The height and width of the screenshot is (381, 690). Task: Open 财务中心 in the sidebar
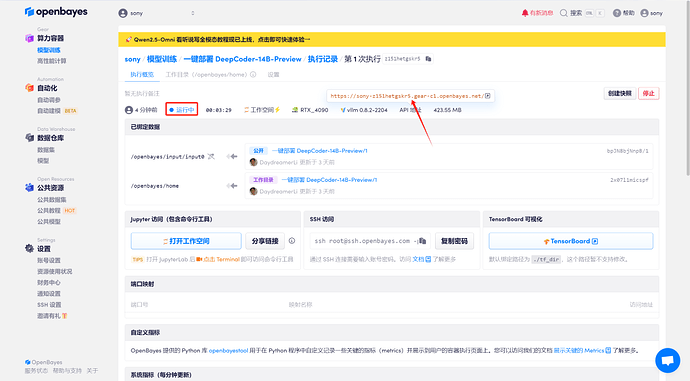click(49, 282)
